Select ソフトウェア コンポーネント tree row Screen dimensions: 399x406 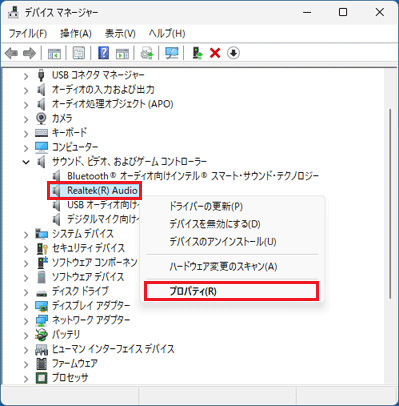pos(87,263)
